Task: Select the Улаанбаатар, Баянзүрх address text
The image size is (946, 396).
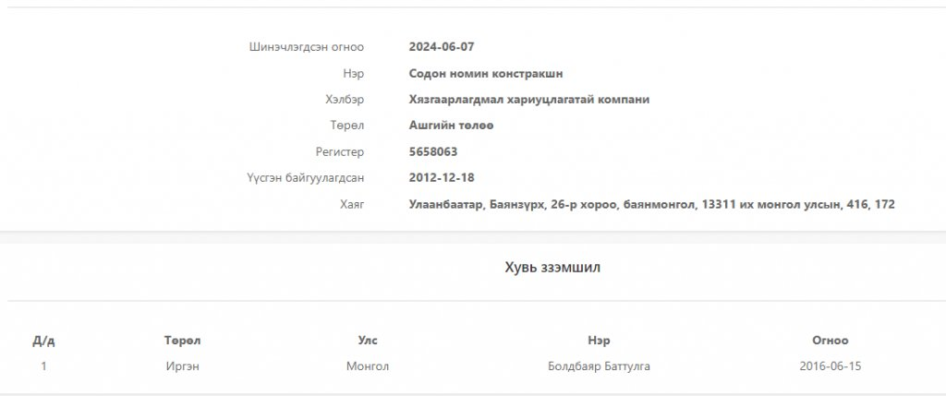Action: point(652,205)
